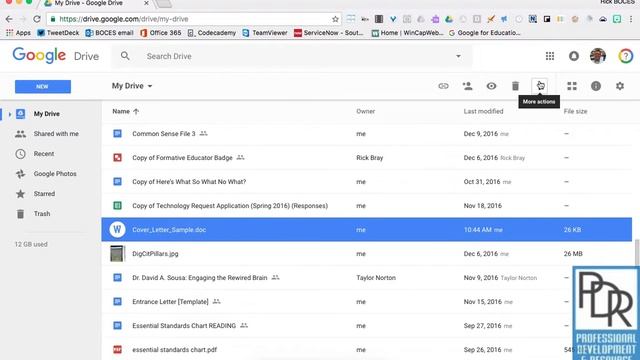Screen dimensions: 640x360
Task: Click 12 GB used storage text
Action: coord(31,244)
